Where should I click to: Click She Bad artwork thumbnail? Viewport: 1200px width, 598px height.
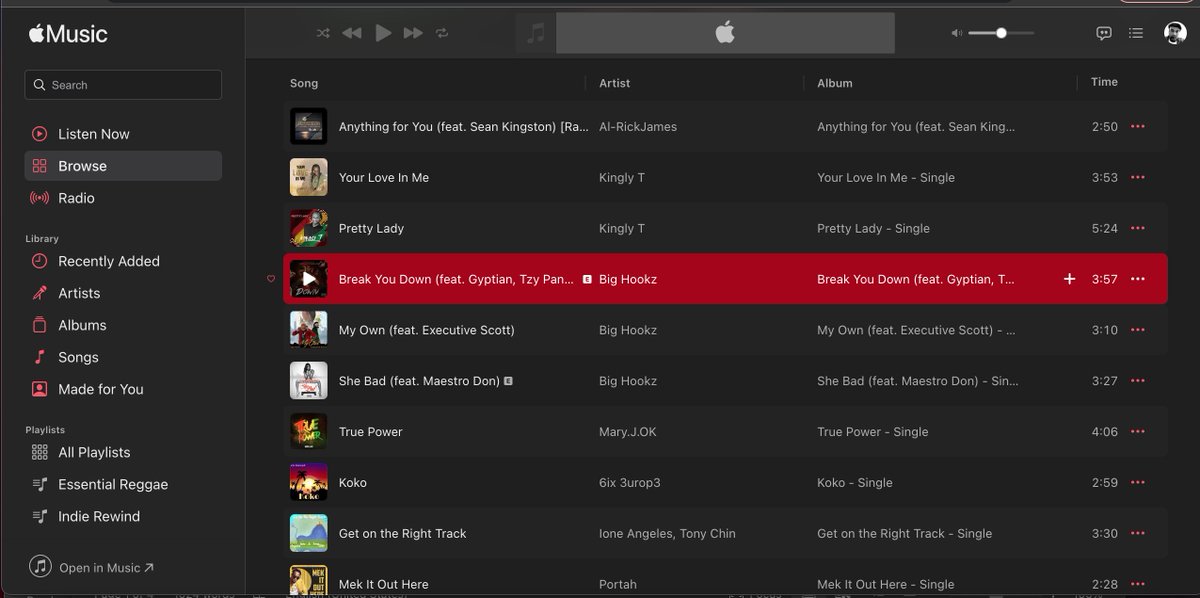(x=309, y=381)
